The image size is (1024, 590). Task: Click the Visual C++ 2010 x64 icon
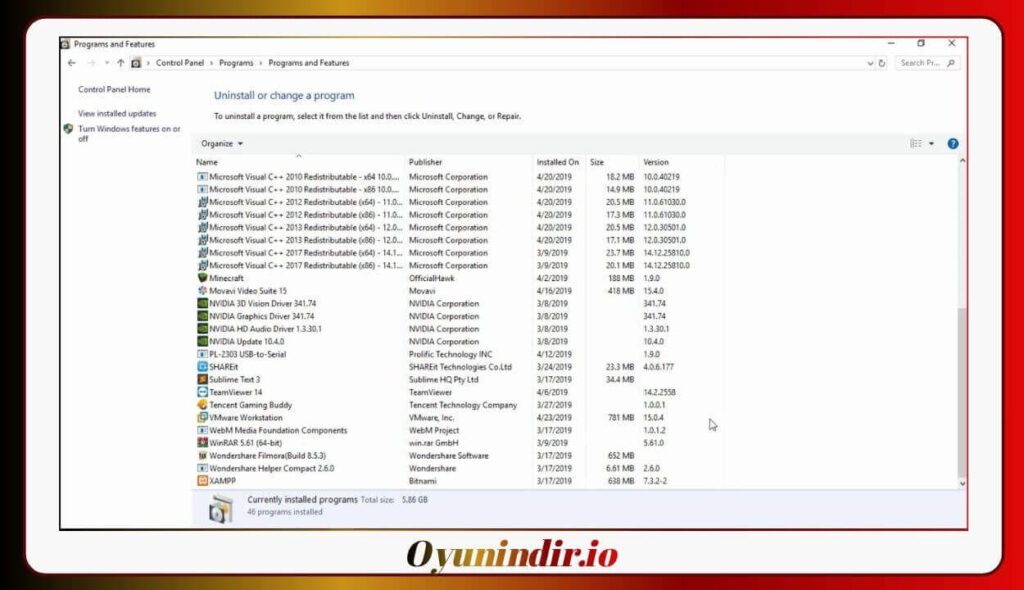tap(202, 176)
